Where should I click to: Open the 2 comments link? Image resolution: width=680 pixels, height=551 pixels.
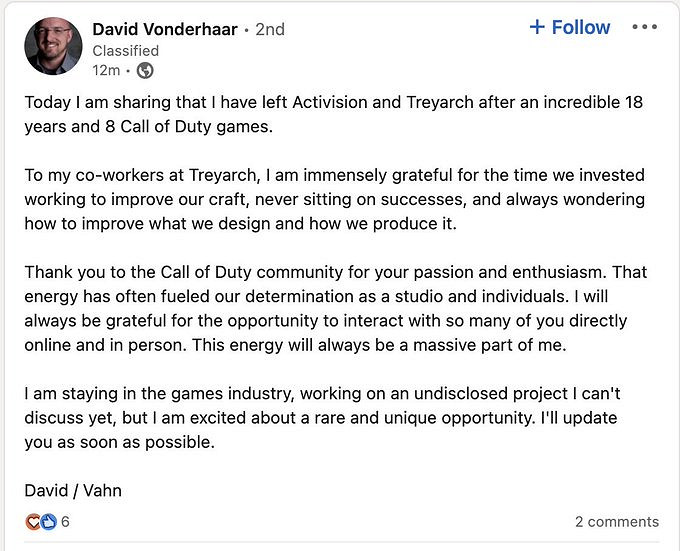click(616, 522)
